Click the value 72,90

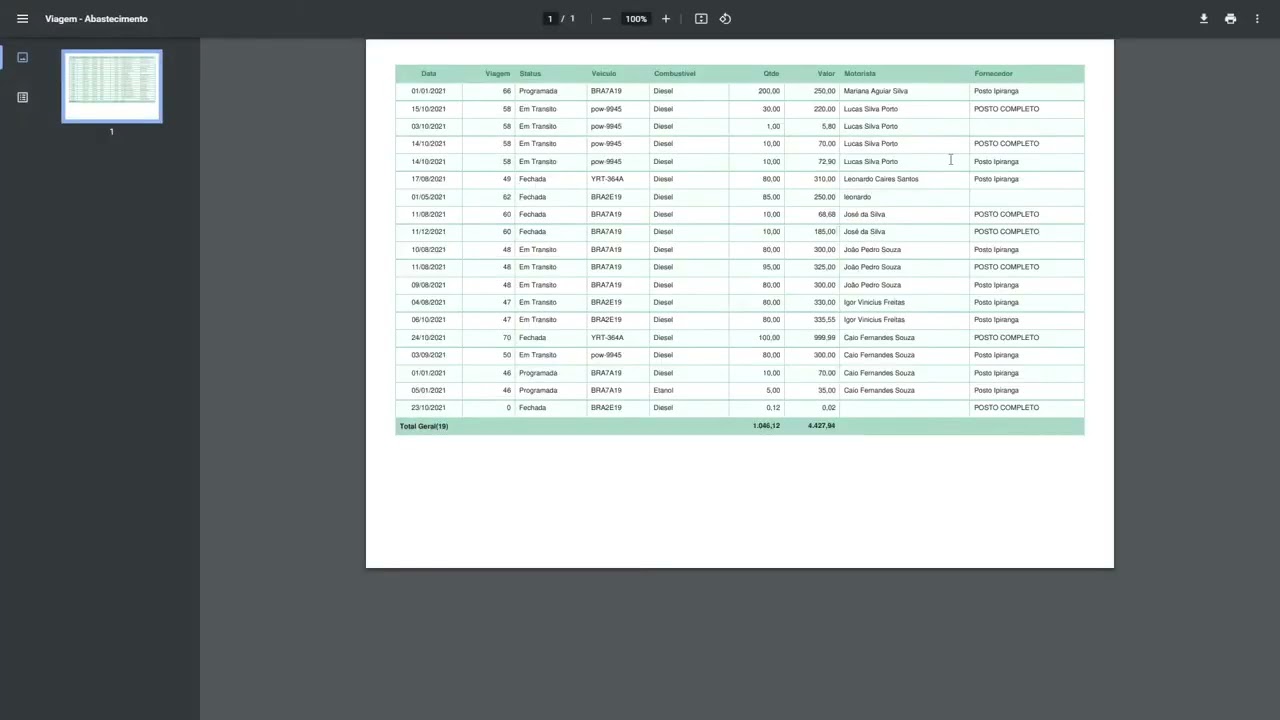[826, 161]
